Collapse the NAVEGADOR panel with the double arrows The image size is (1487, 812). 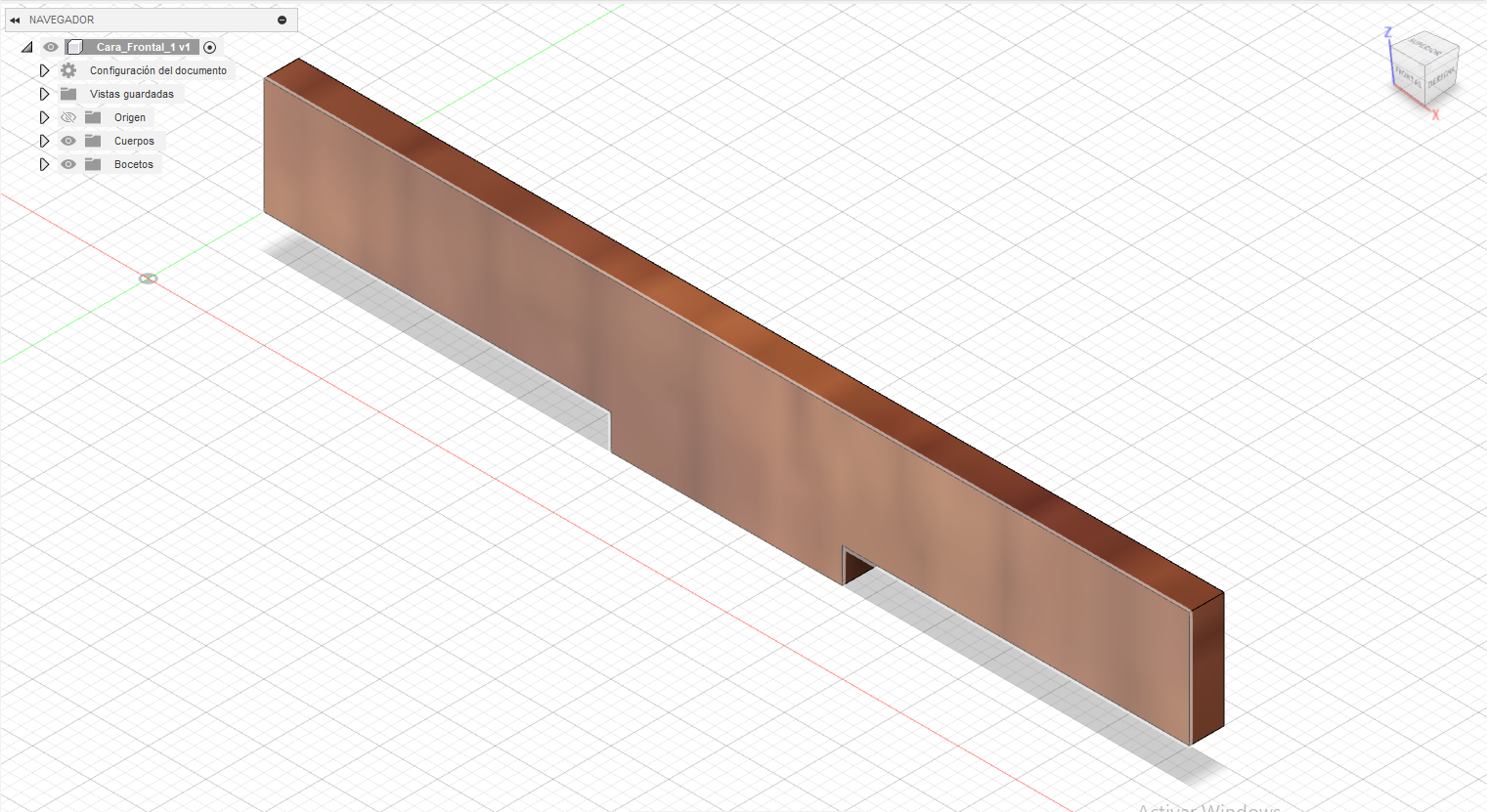(15, 20)
